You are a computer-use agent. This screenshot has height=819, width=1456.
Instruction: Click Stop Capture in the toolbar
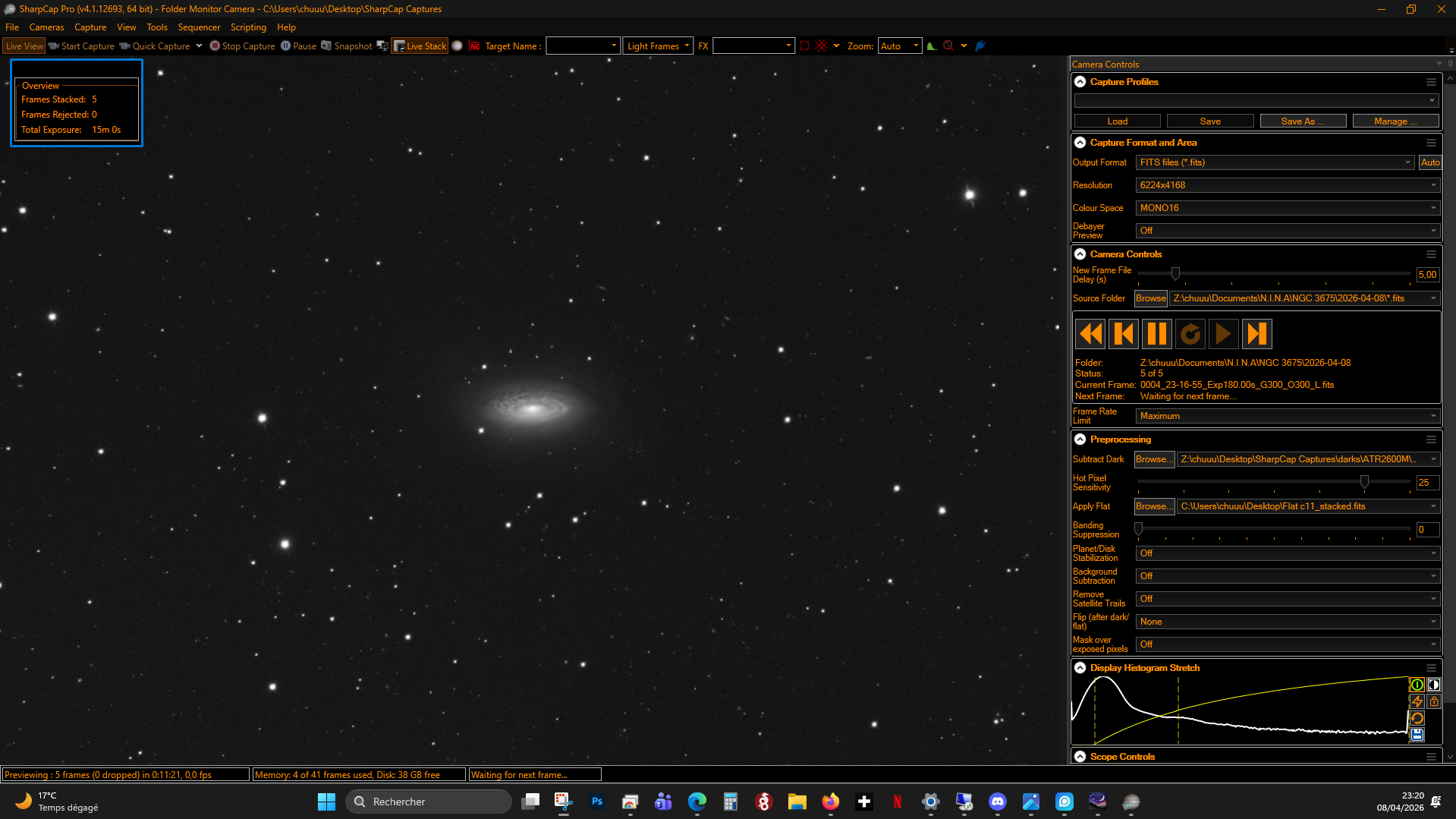coord(242,46)
